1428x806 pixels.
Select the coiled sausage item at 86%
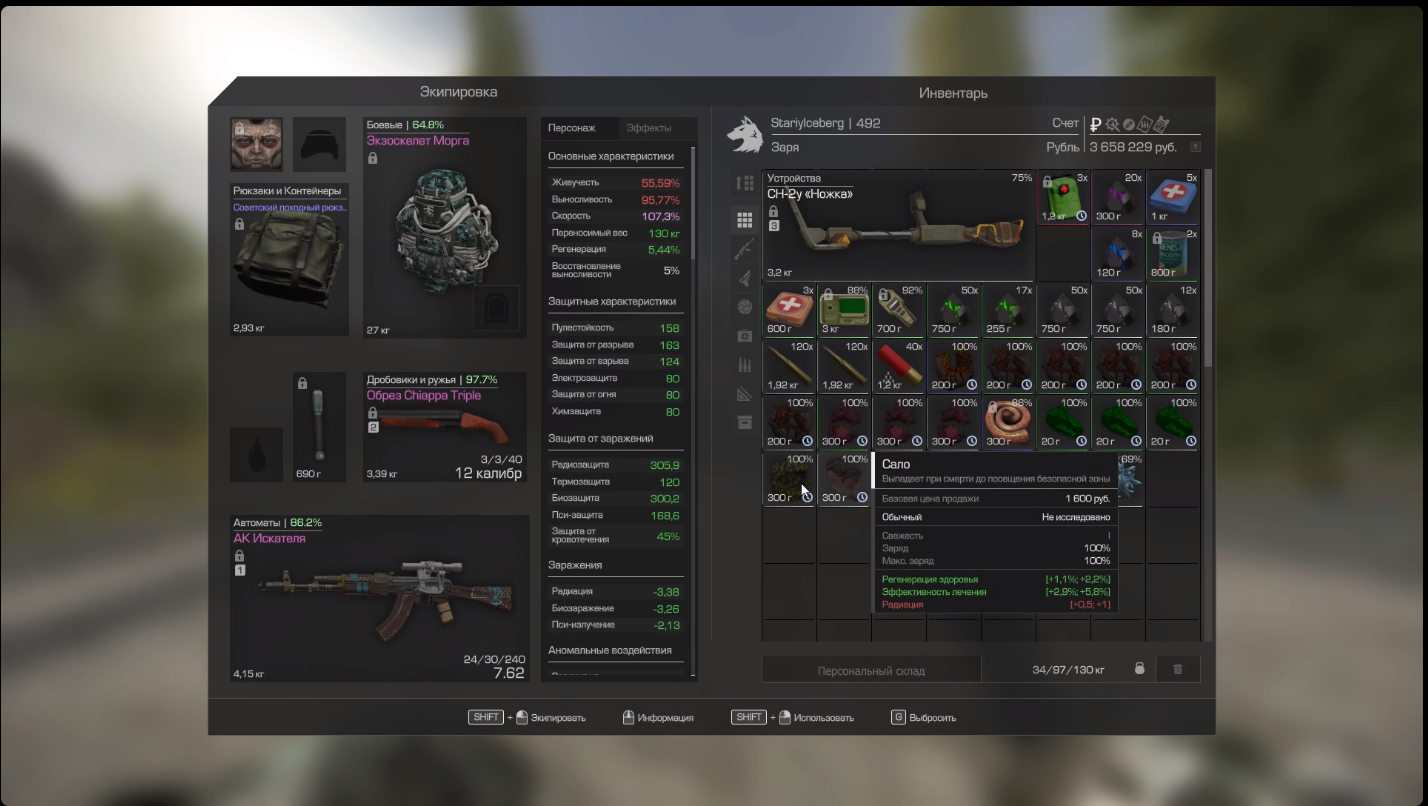1008,422
